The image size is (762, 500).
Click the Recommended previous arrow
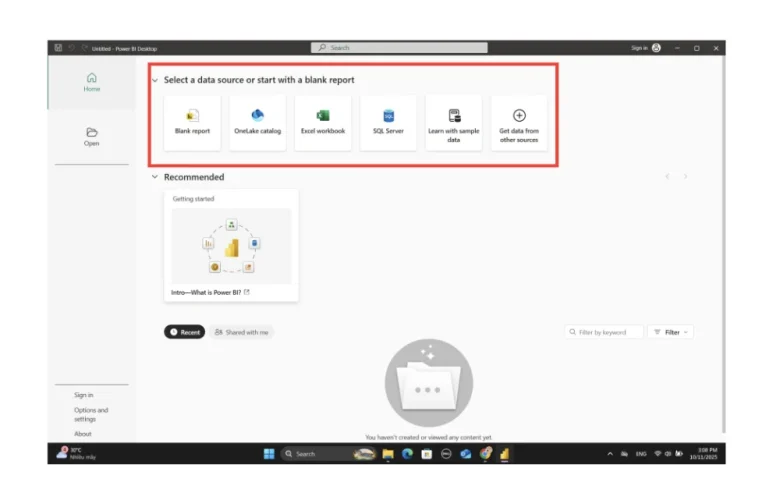coord(667,176)
